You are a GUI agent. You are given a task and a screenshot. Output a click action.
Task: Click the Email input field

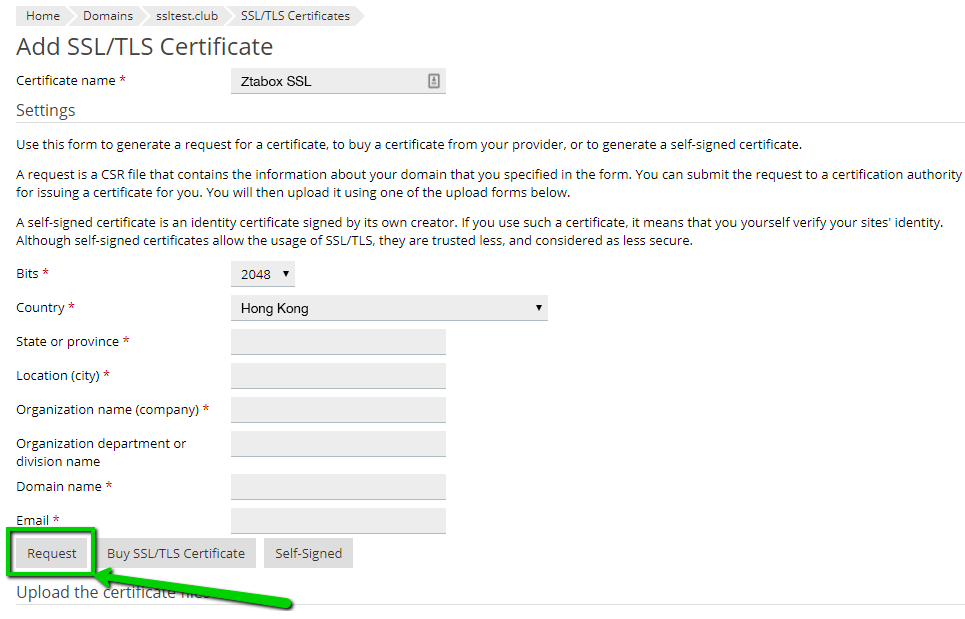pyautogui.click(x=338, y=521)
